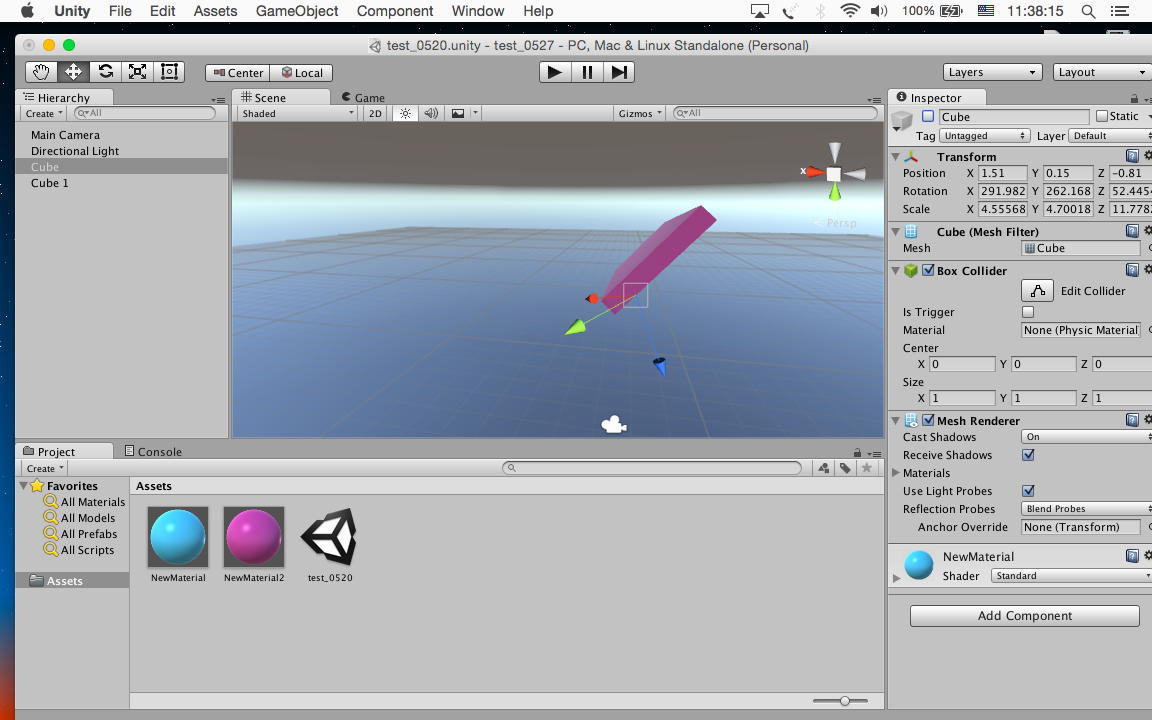The width and height of the screenshot is (1152, 720).
Task: Click the Edit Collider icon button
Action: tap(1037, 290)
